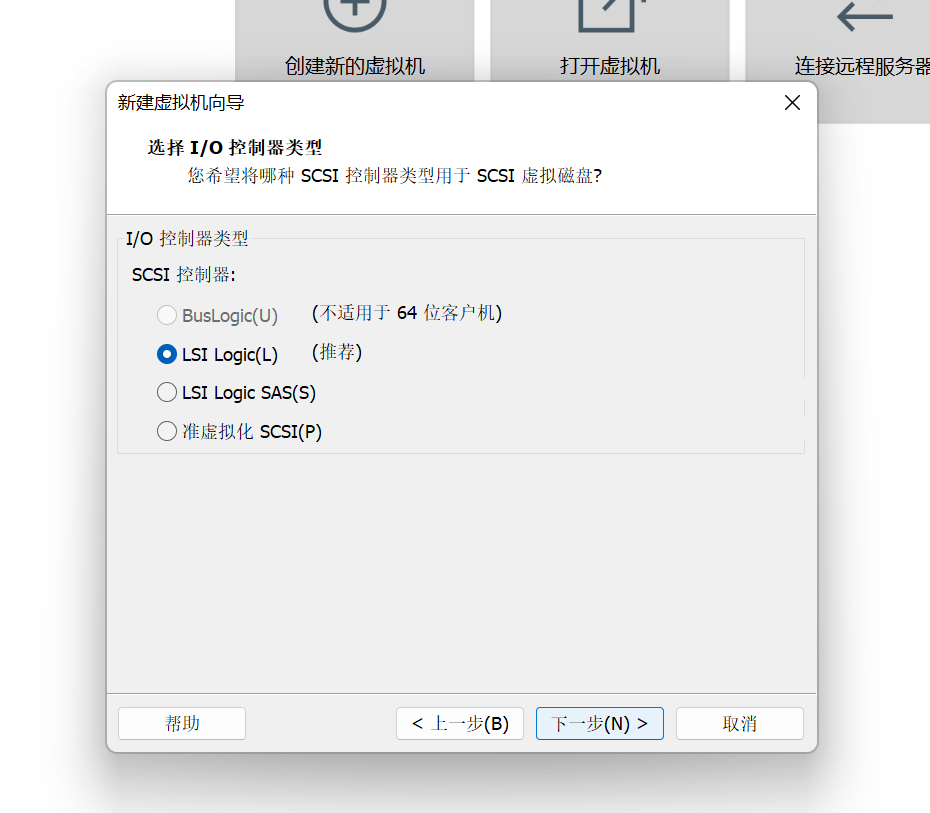This screenshot has width=930, height=813.
Task: Click the I/O 控制器类型 group label
Action: coord(187,238)
